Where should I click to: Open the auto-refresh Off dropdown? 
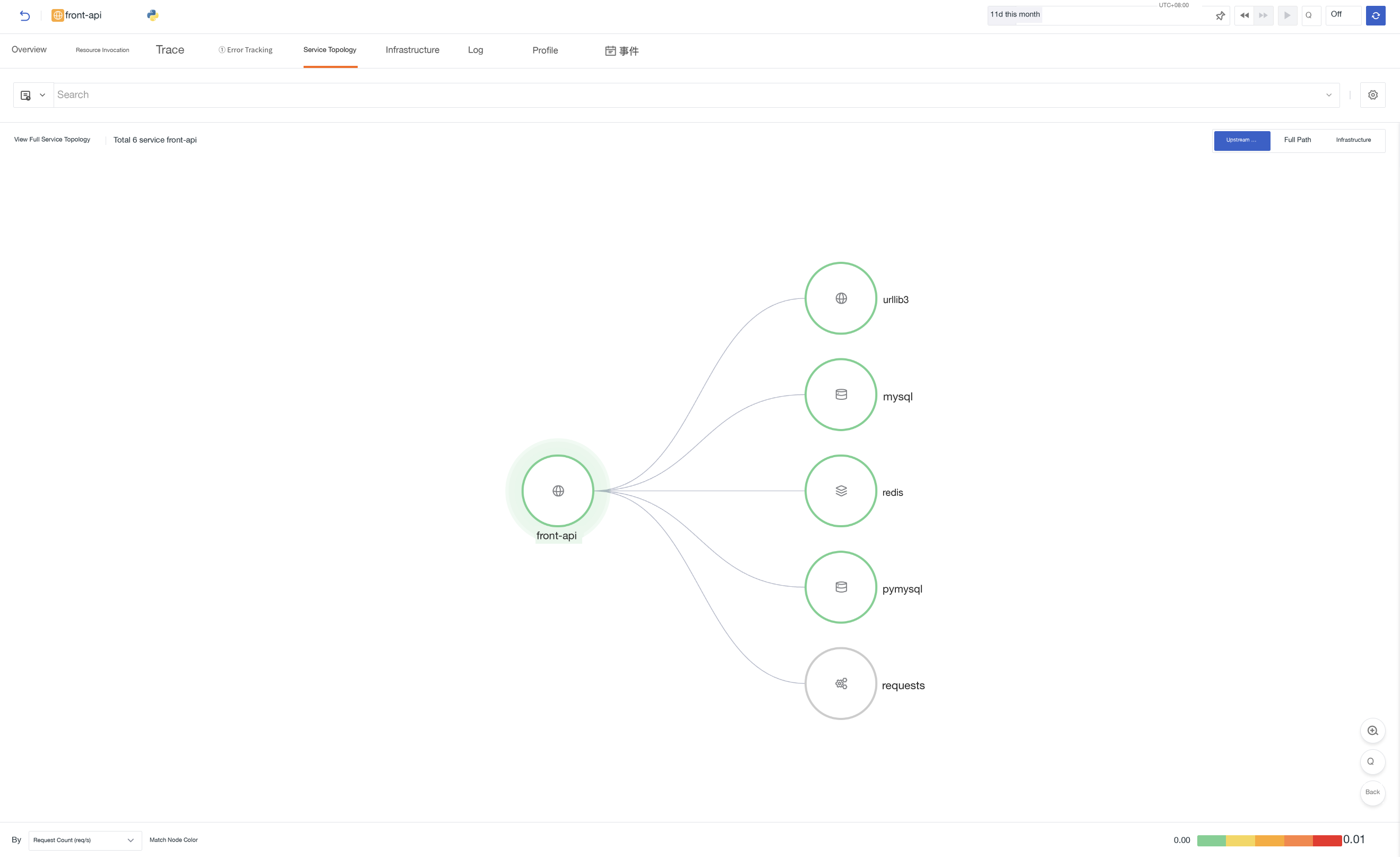(1343, 15)
